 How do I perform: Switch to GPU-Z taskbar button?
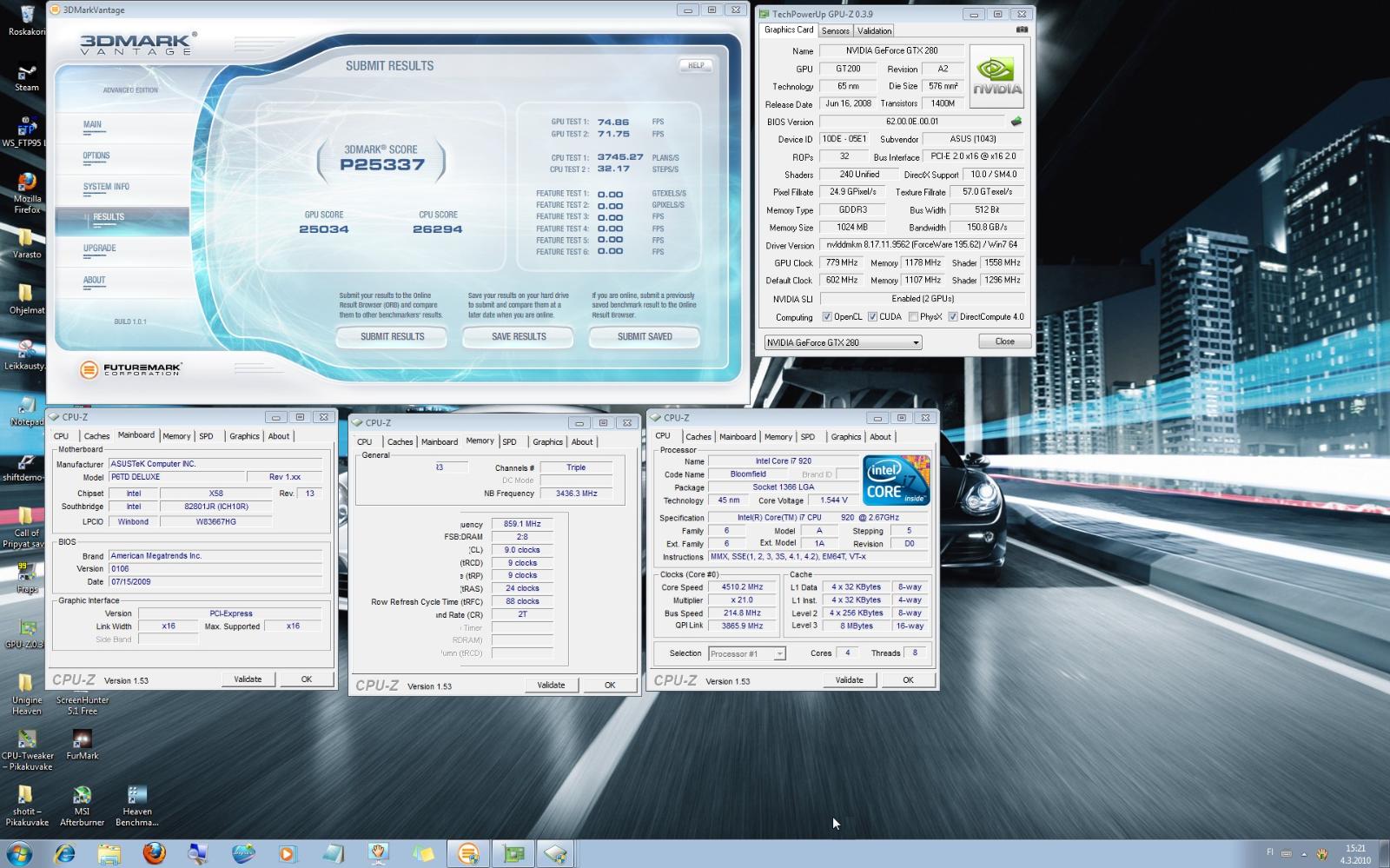click(x=512, y=854)
